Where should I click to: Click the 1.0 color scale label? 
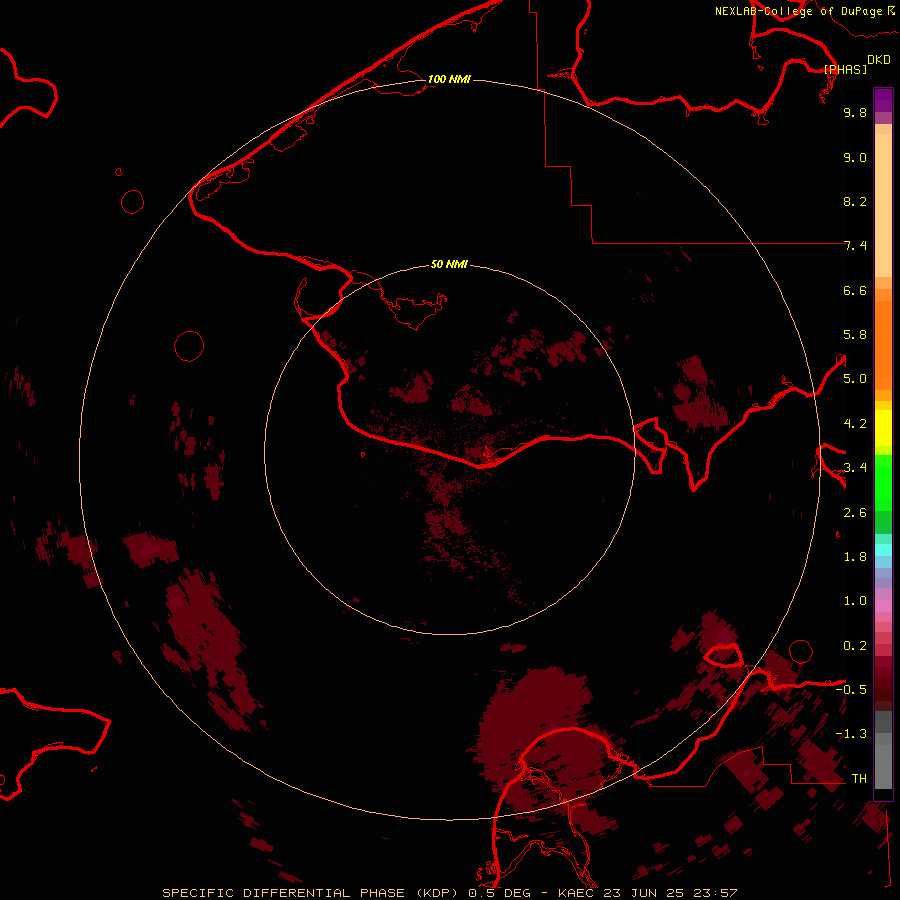855,601
